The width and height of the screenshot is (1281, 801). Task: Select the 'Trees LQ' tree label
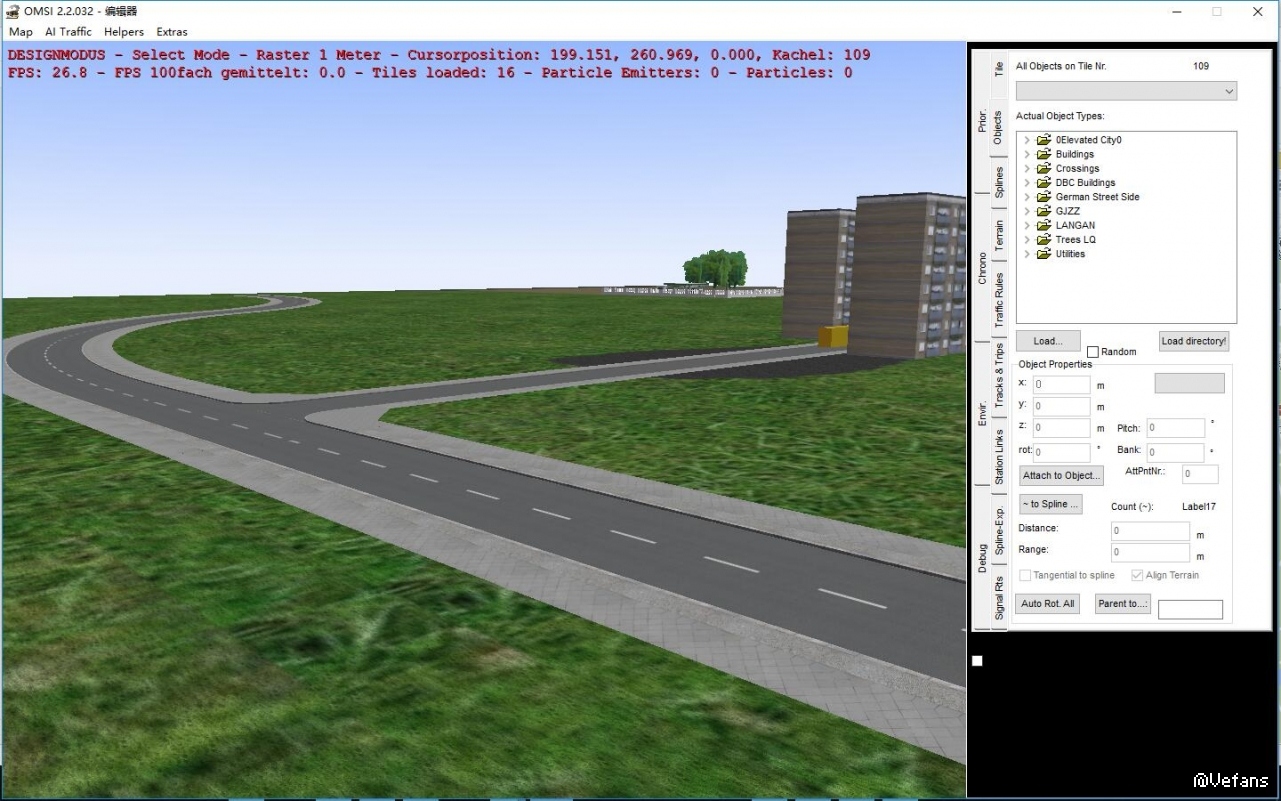(x=1075, y=239)
